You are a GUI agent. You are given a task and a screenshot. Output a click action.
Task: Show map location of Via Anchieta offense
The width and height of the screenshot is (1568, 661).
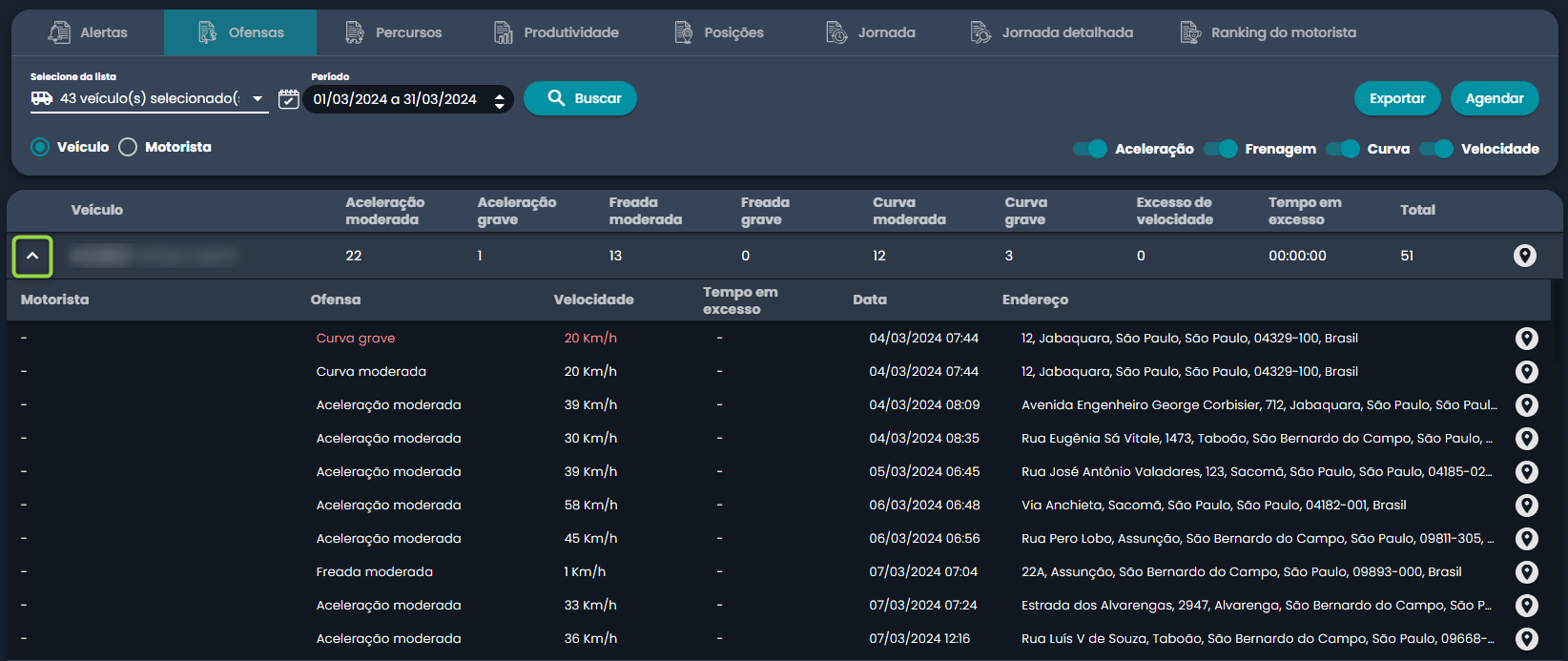(x=1526, y=506)
